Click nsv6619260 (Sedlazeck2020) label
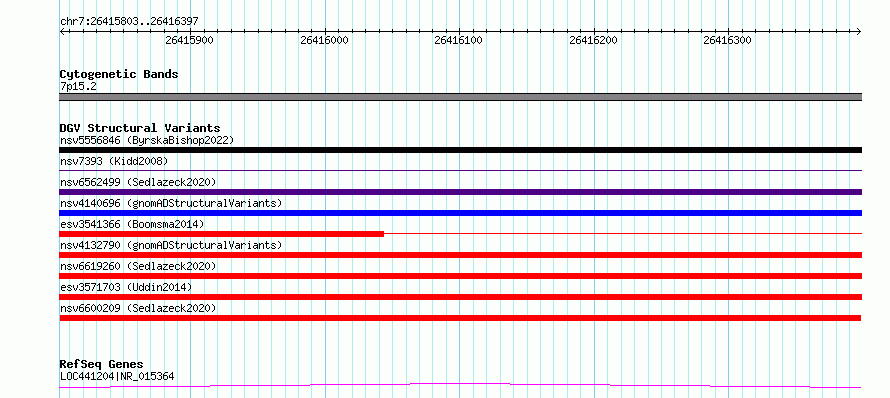The height and width of the screenshot is (398, 890). point(138,266)
